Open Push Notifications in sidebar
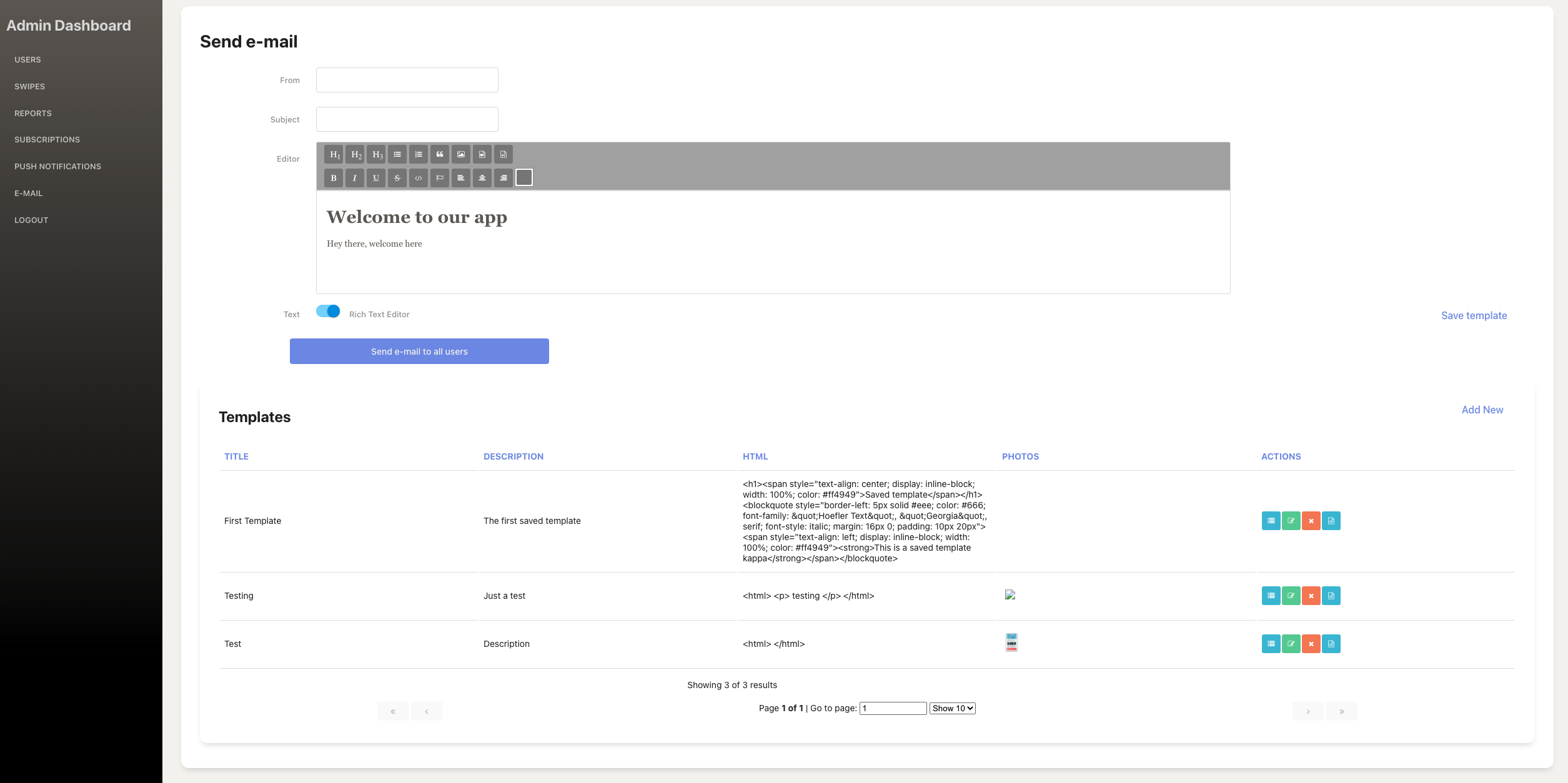Image resolution: width=1568 pixels, height=783 pixels. (57, 167)
